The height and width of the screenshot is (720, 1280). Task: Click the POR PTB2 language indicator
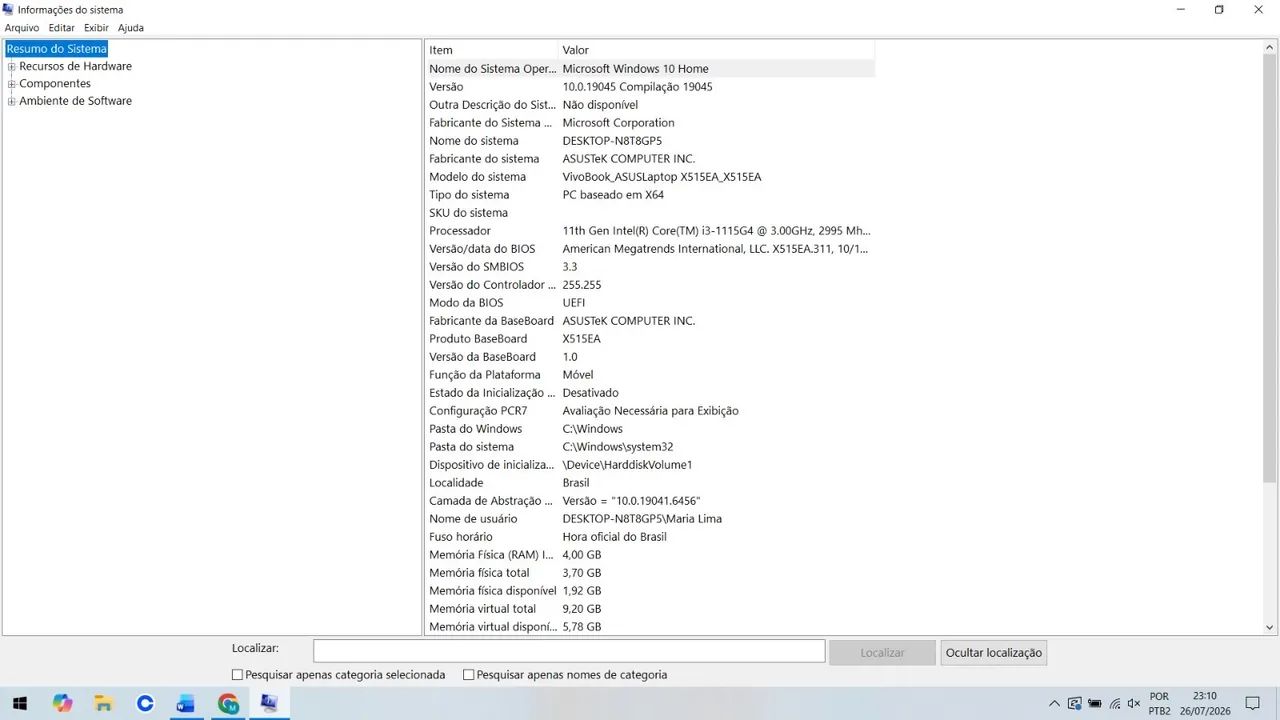(x=1160, y=704)
